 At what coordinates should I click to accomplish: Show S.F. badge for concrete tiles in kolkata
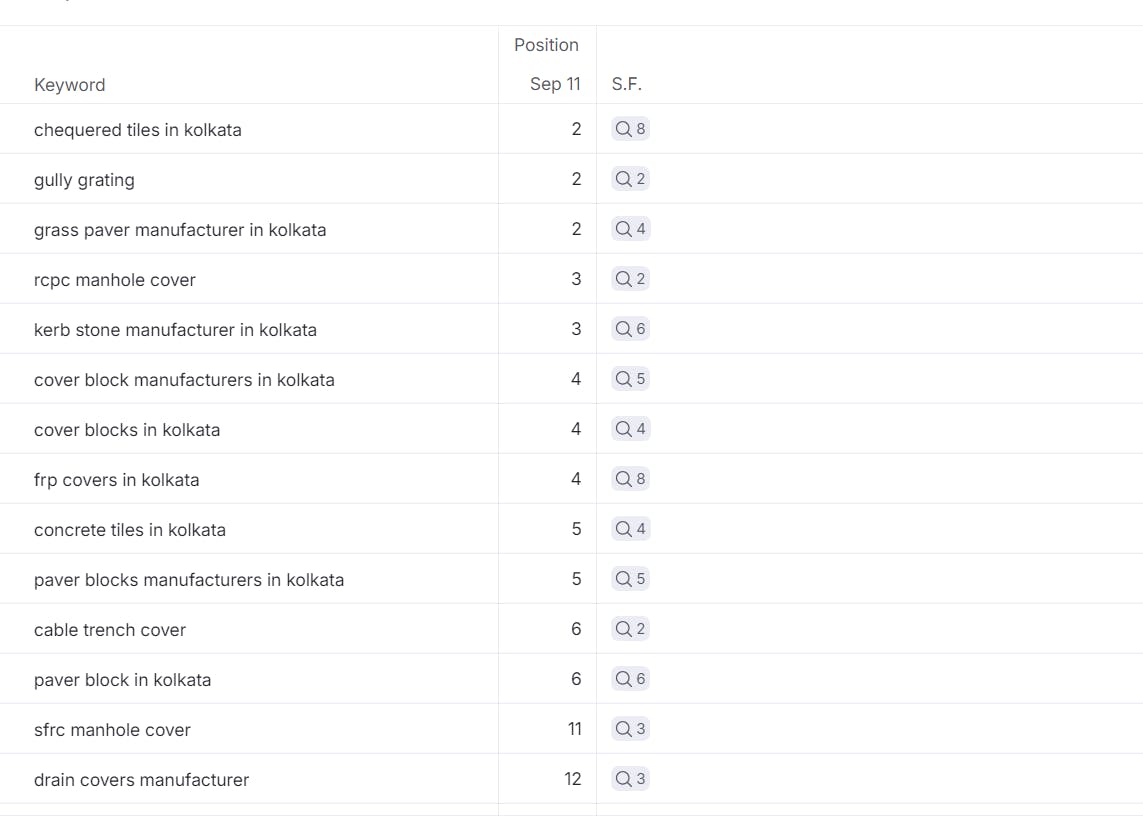(x=630, y=529)
